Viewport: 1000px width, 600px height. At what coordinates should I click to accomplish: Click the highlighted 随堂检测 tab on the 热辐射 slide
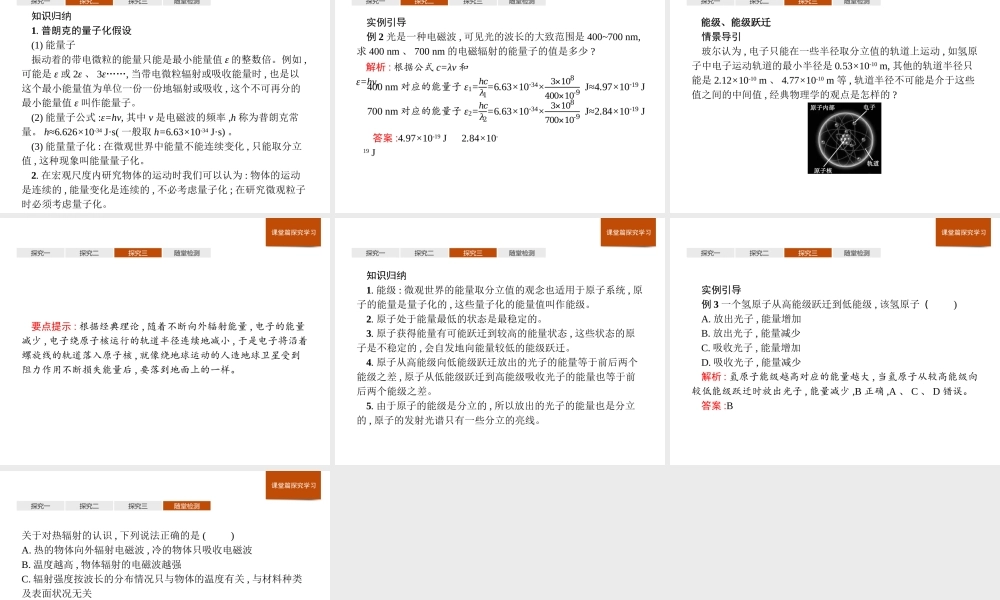coord(186,506)
